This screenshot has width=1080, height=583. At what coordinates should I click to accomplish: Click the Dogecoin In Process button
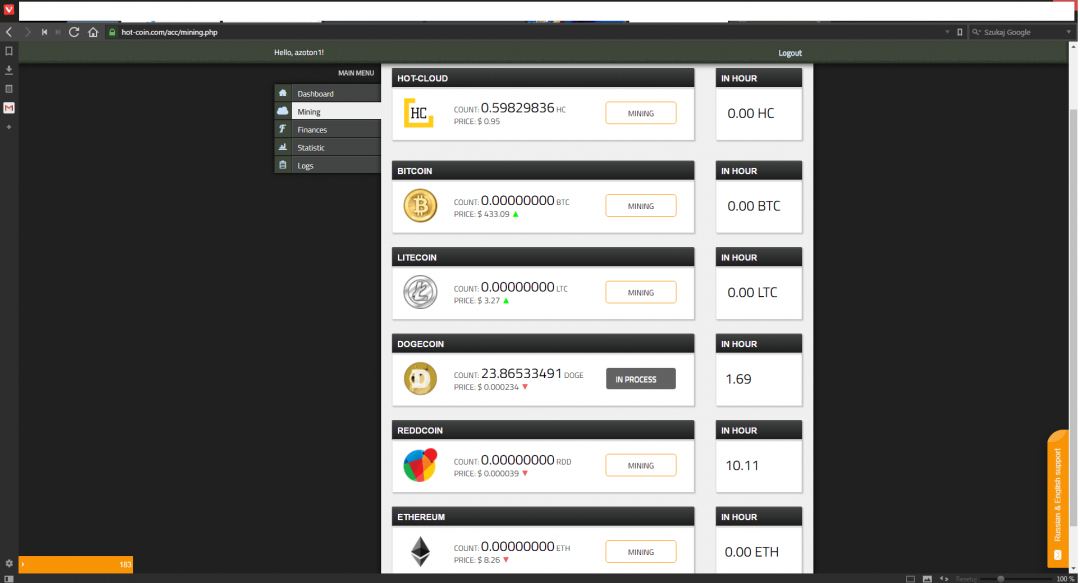coord(640,379)
